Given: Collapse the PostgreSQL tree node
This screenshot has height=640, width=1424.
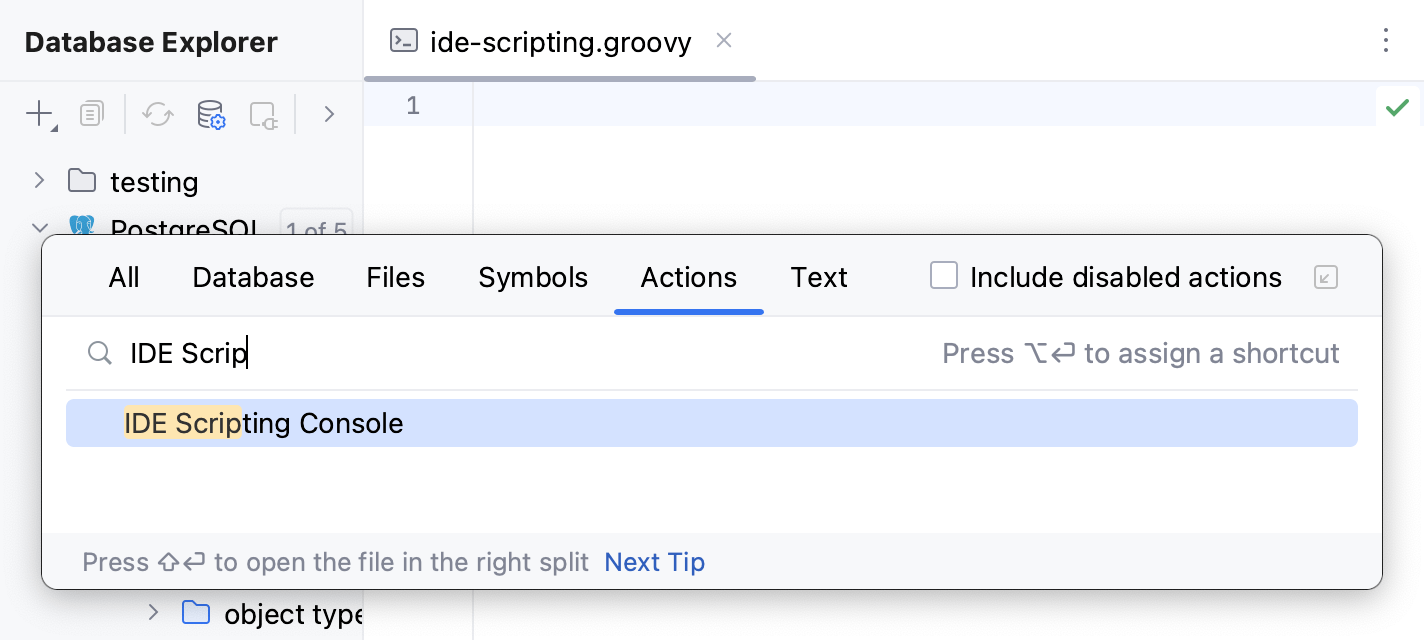Looking at the screenshot, I should coord(38,228).
